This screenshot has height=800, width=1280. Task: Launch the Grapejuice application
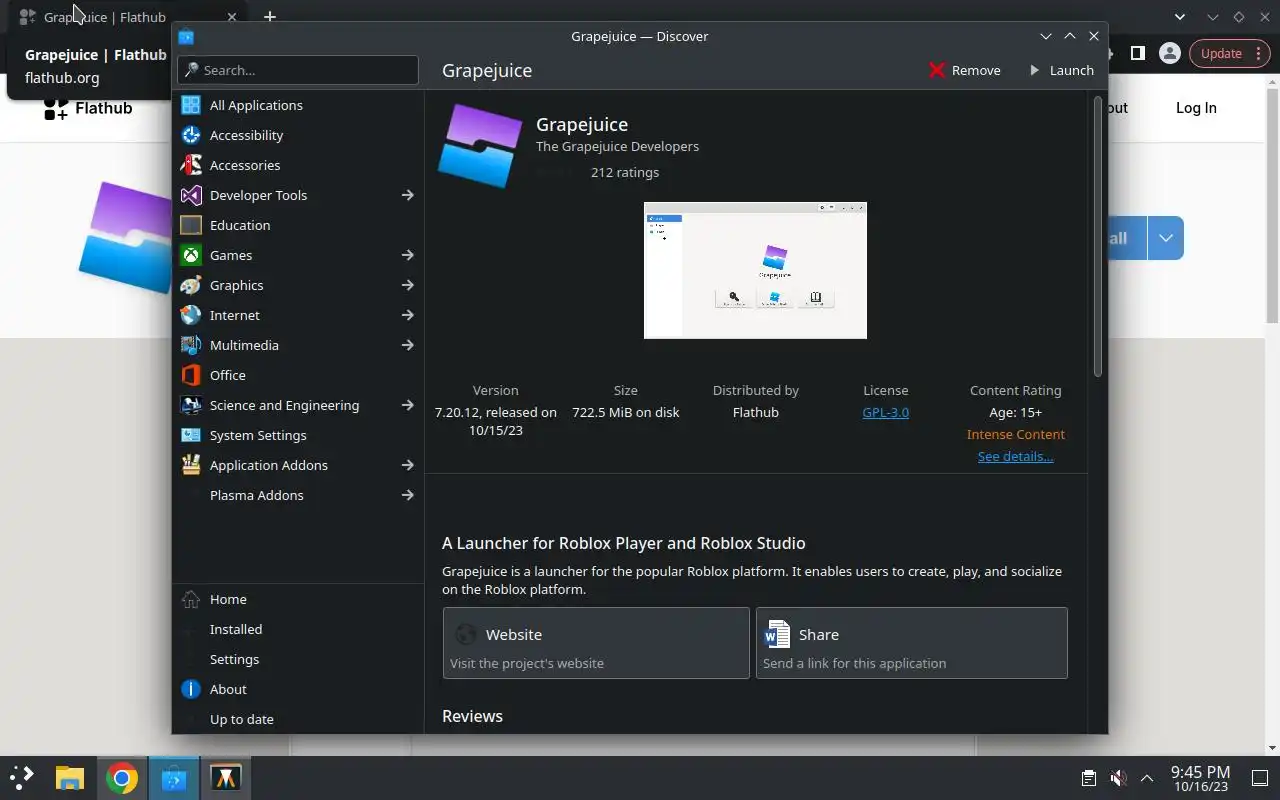[1061, 70]
